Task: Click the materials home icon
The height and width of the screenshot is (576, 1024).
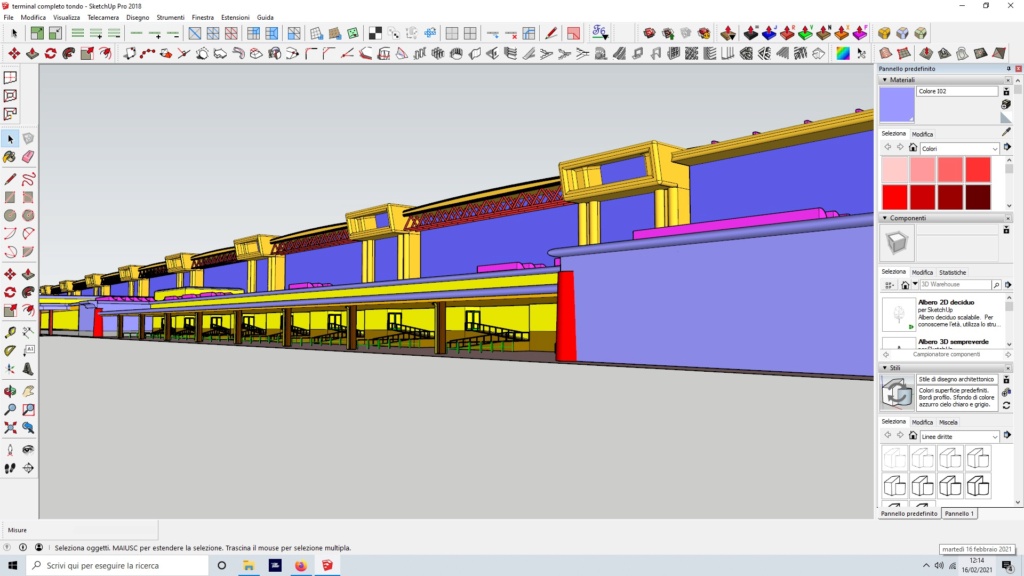Action: click(x=913, y=148)
